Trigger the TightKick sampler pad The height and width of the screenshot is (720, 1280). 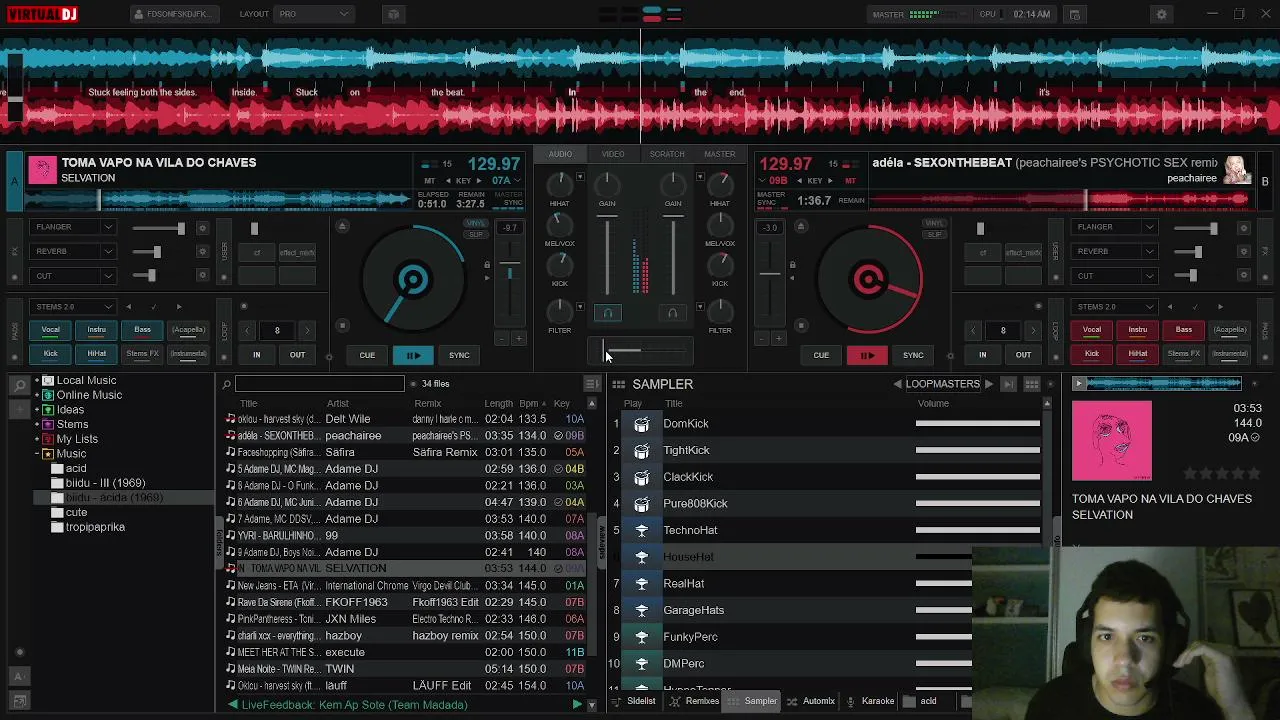click(x=642, y=451)
